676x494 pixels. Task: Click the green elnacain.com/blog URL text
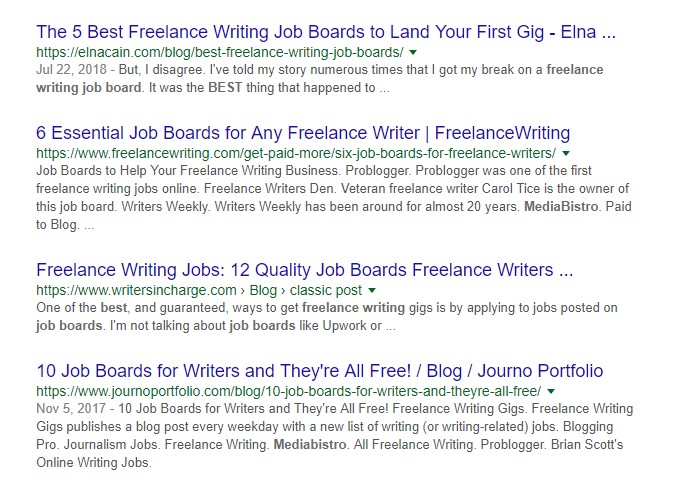coord(220,53)
